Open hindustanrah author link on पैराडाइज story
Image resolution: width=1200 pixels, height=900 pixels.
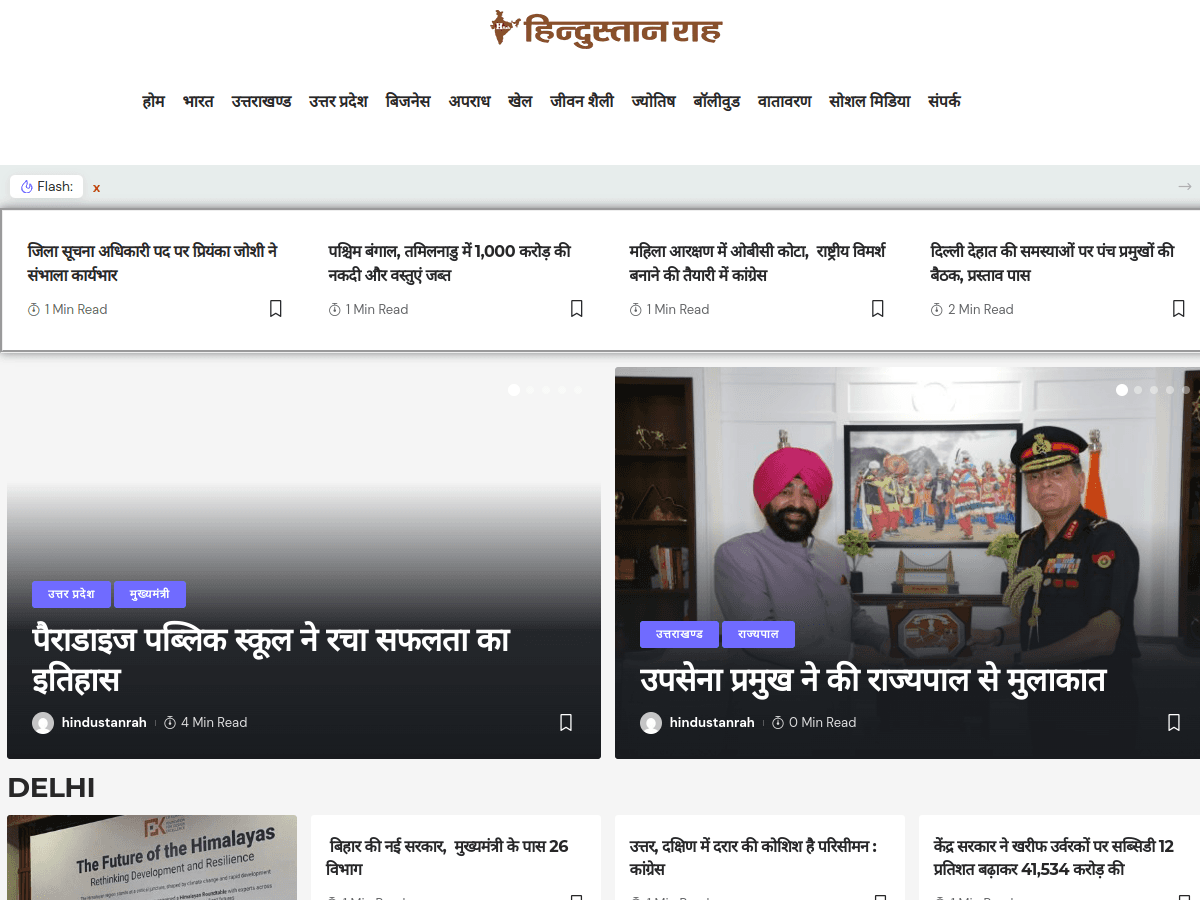[104, 722]
